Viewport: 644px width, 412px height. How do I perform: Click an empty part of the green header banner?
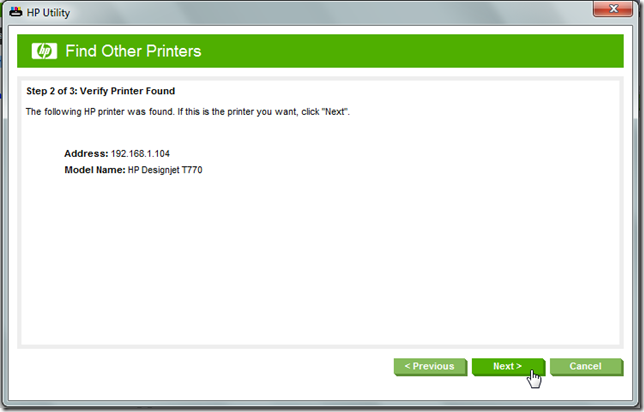click(411, 51)
